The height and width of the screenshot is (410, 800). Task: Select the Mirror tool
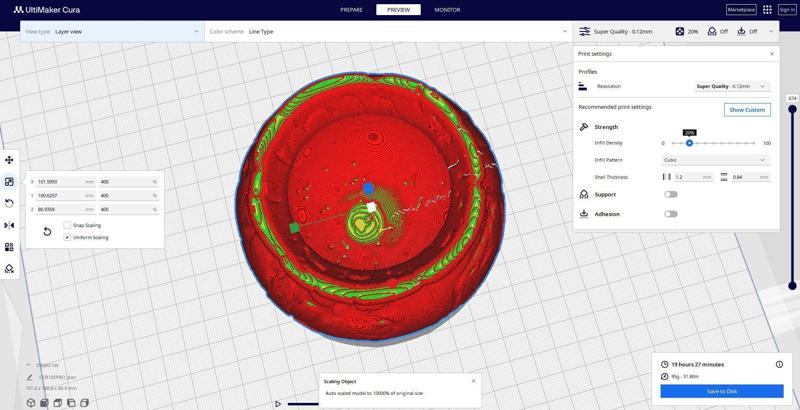point(9,225)
